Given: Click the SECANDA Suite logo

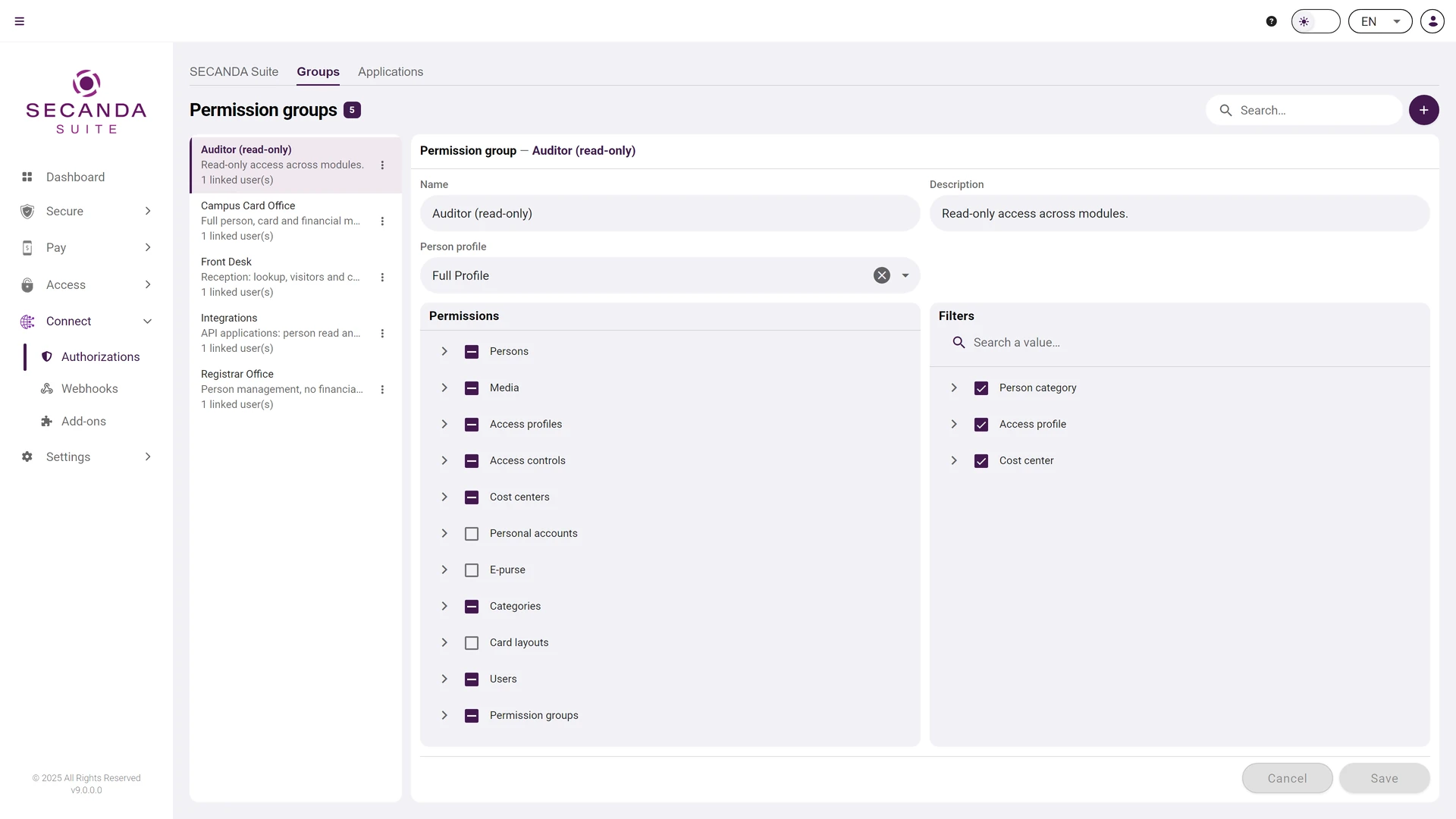Looking at the screenshot, I should click(86, 102).
